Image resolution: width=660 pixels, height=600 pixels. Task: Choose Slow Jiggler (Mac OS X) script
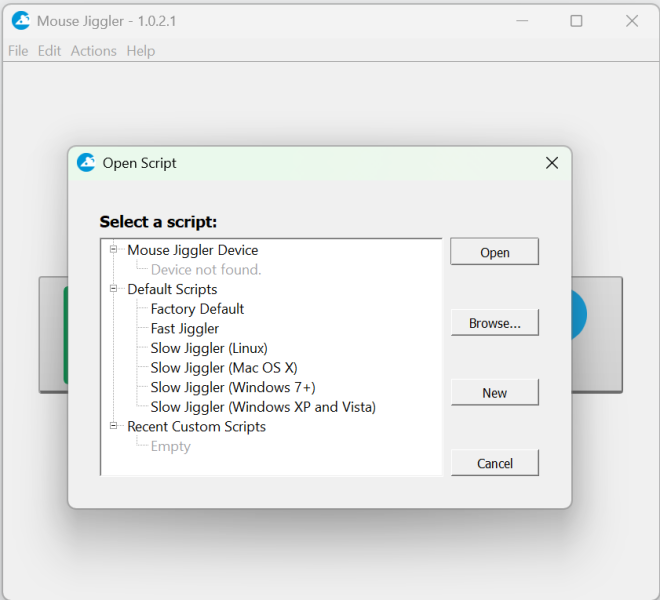click(x=223, y=368)
